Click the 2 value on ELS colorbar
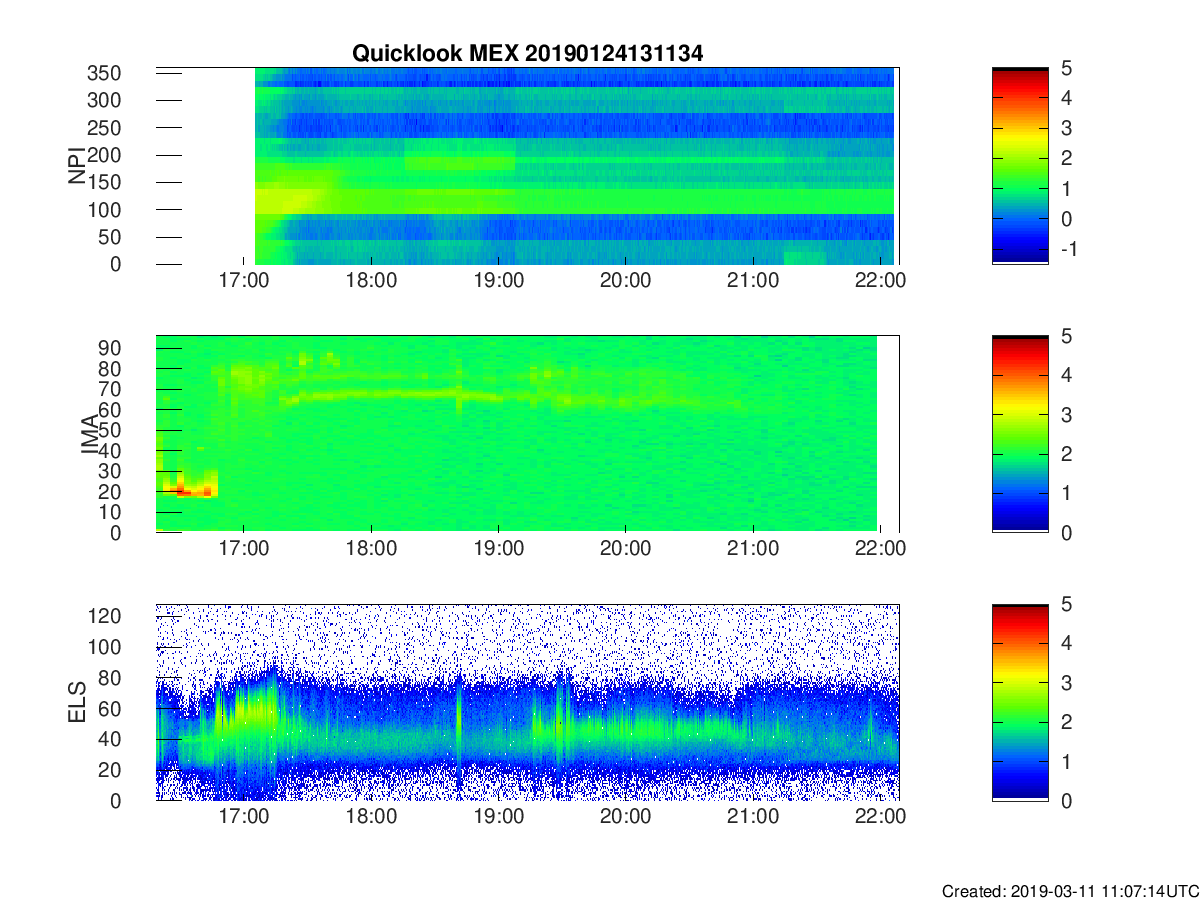 point(1066,722)
